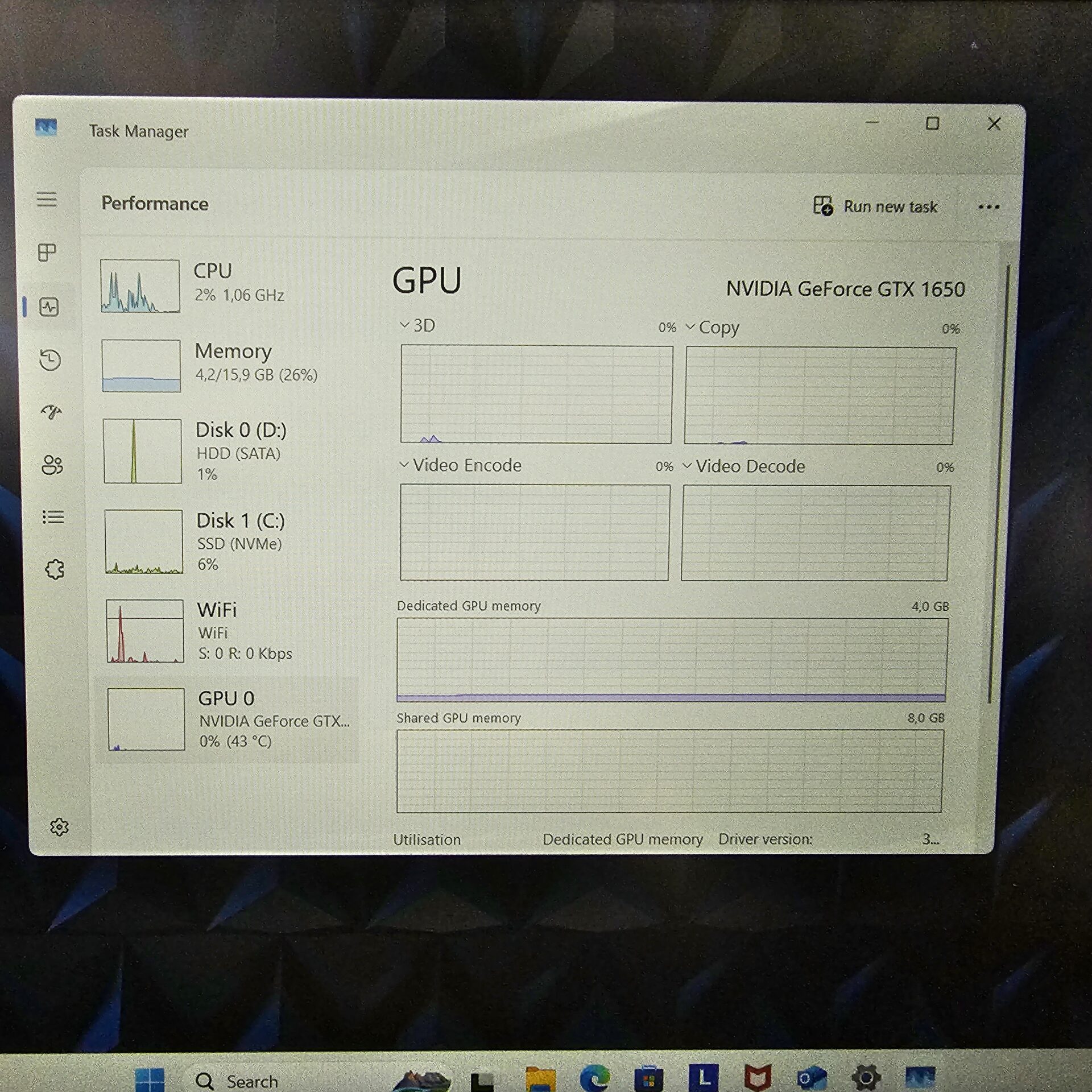
Task: Click the Run new task icon
Action: (x=823, y=206)
